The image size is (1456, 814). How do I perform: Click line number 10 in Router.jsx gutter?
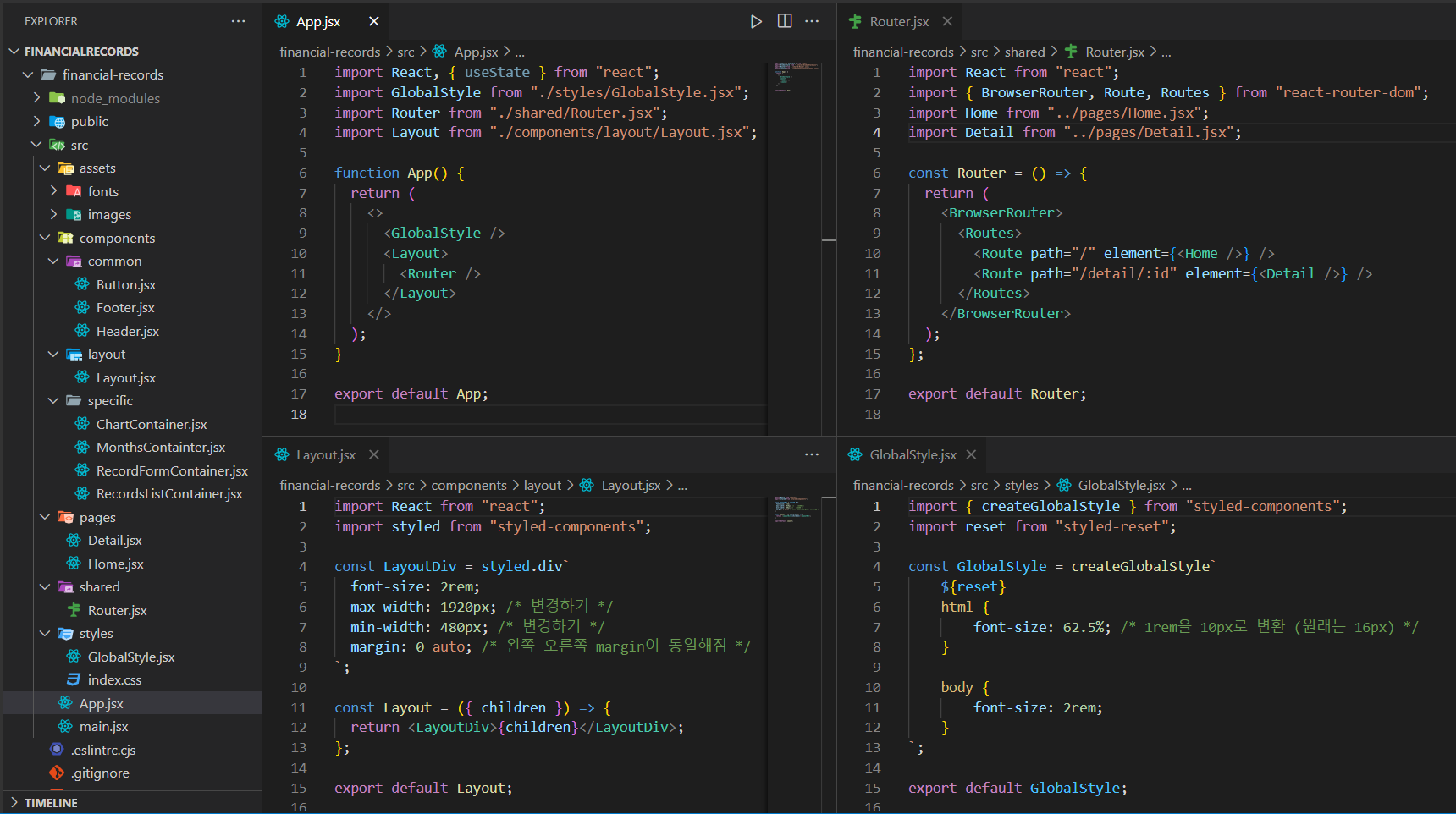pyautogui.click(x=873, y=253)
